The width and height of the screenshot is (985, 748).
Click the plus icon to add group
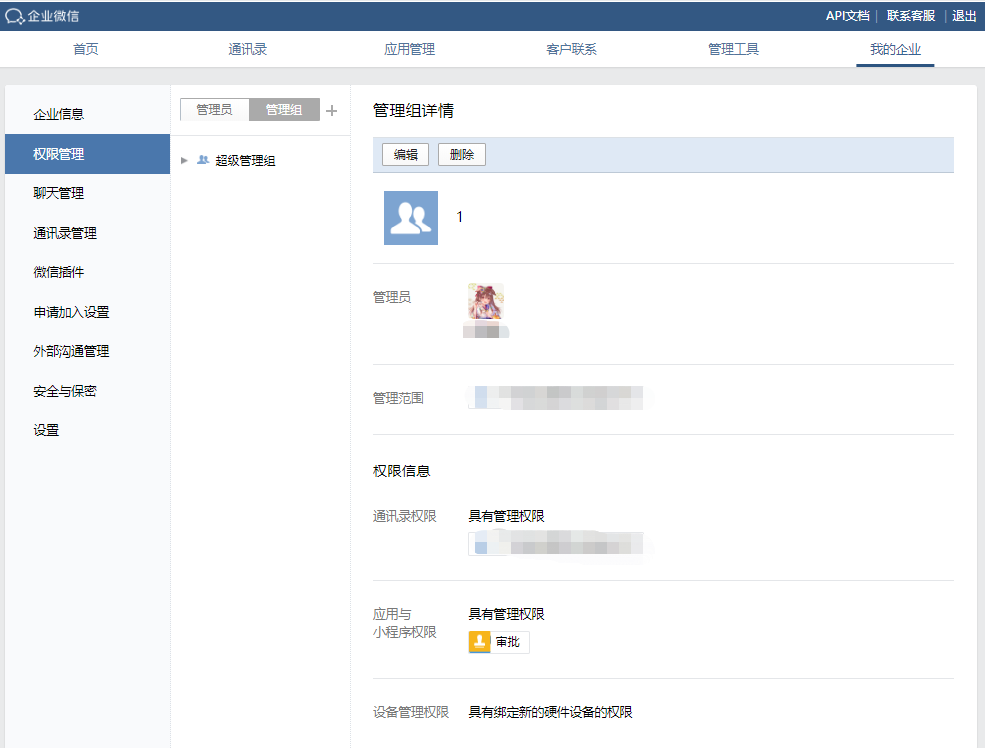332,110
